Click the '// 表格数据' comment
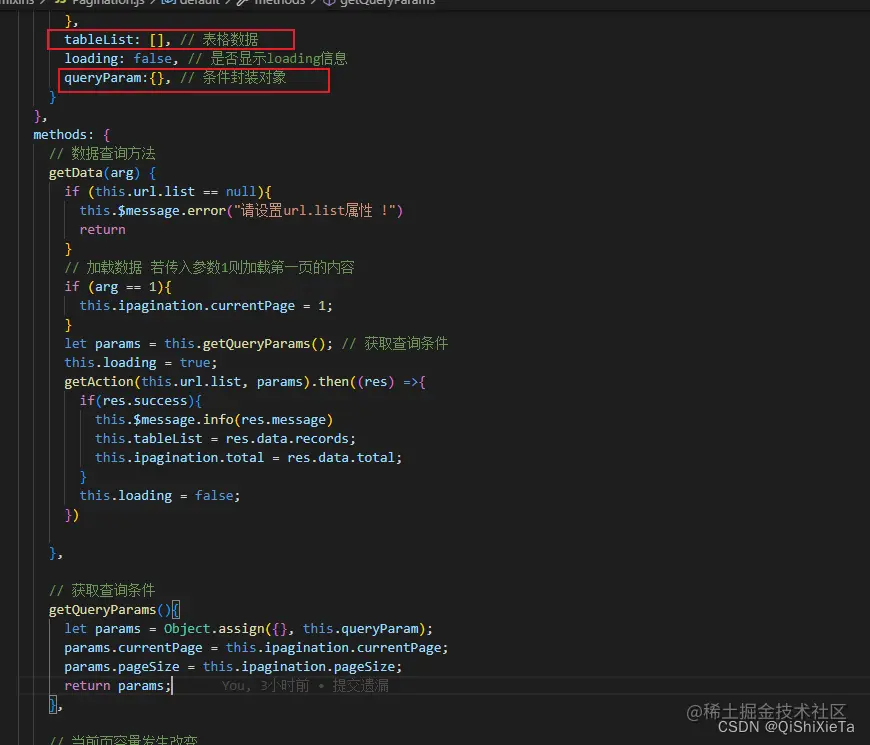870x745 pixels. 219,39
